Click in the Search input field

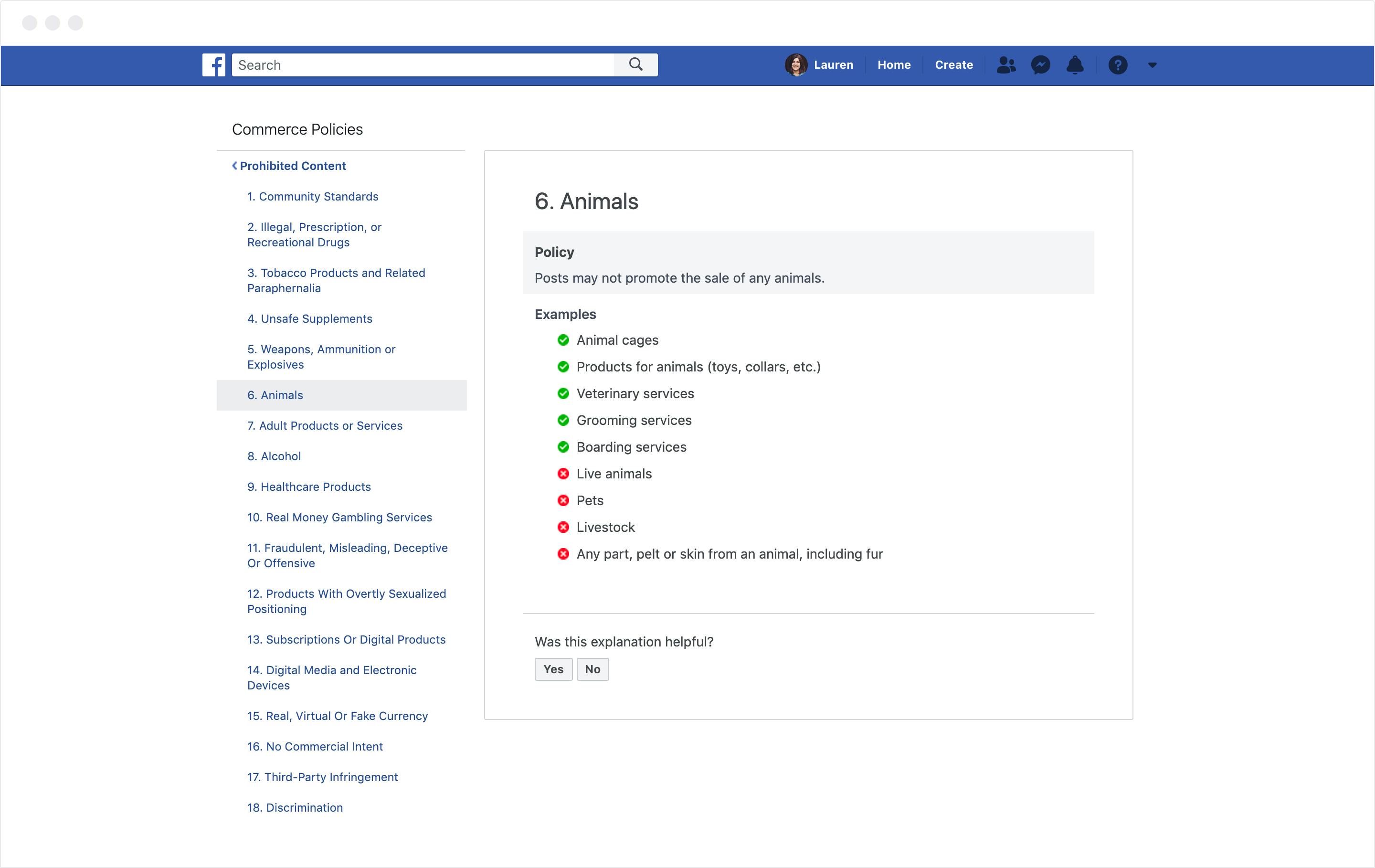tap(423, 65)
